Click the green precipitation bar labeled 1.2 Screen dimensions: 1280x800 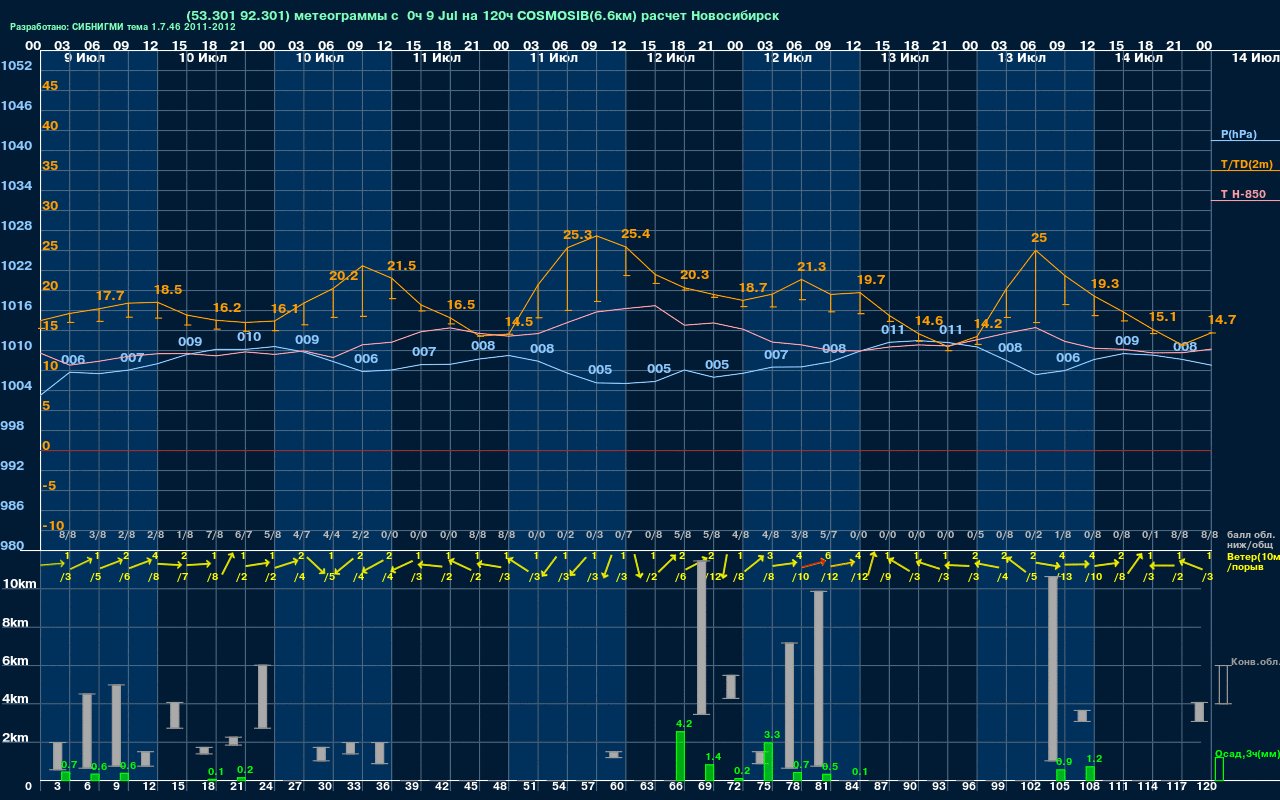(1090, 773)
